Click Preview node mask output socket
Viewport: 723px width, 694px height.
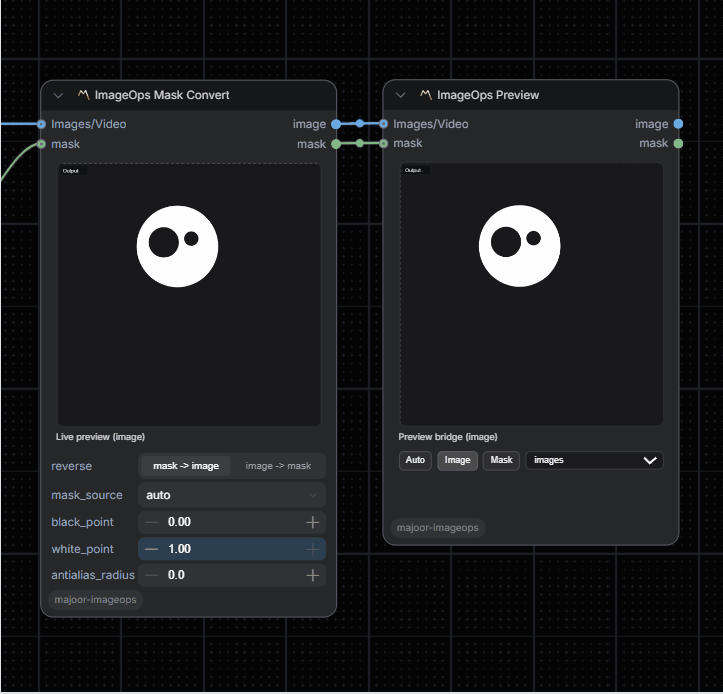tap(678, 143)
